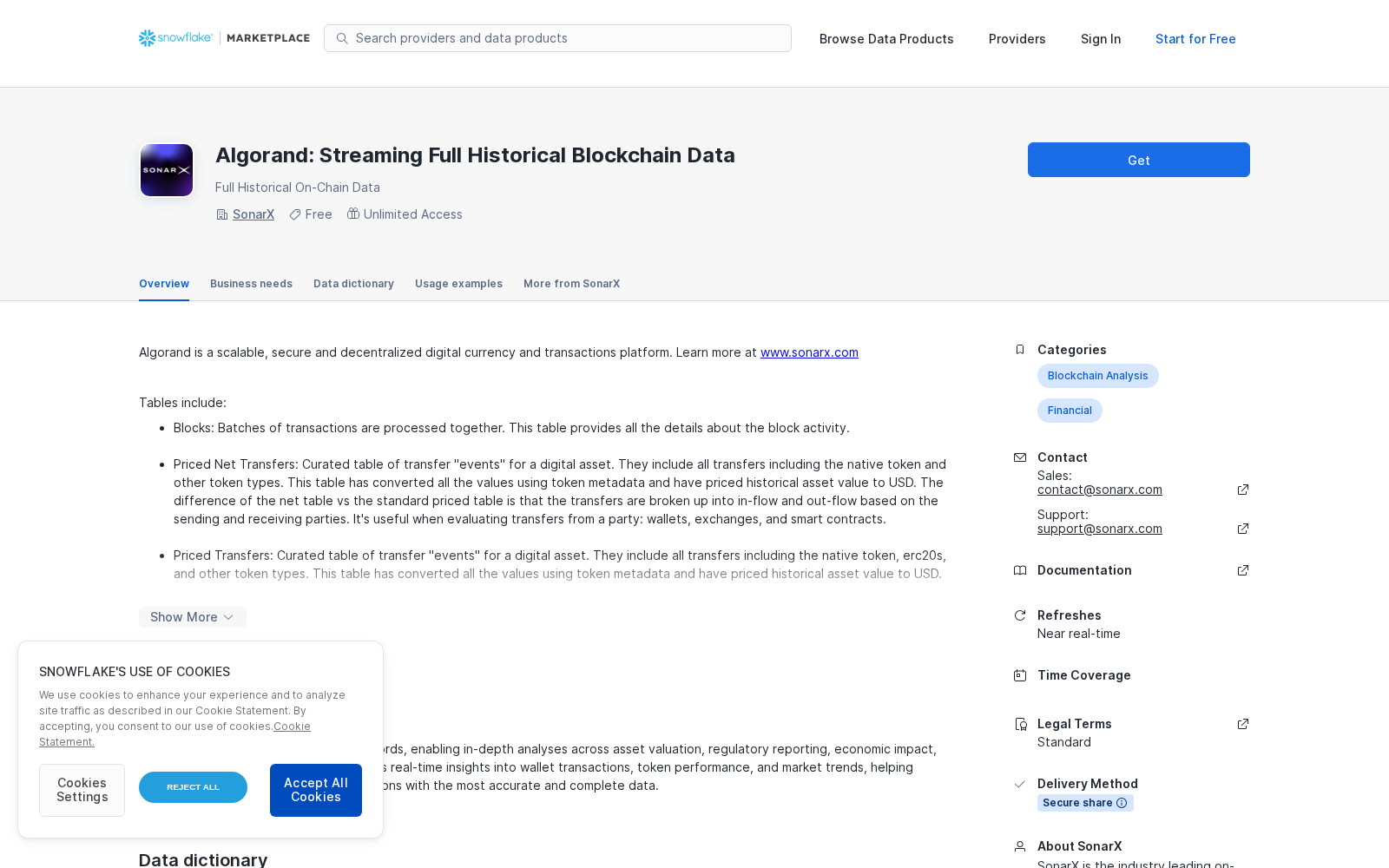Click the building icon beside SonarX
The width and height of the screenshot is (1389, 868).
point(222,214)
